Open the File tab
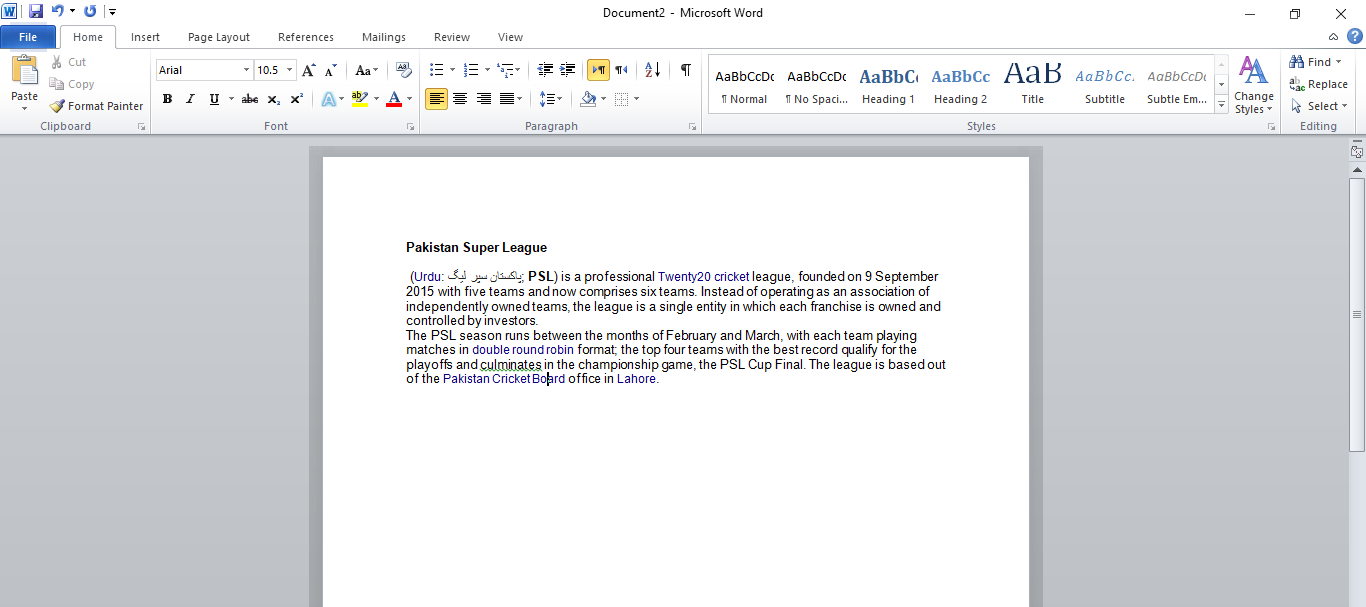 tap(28, 37)
